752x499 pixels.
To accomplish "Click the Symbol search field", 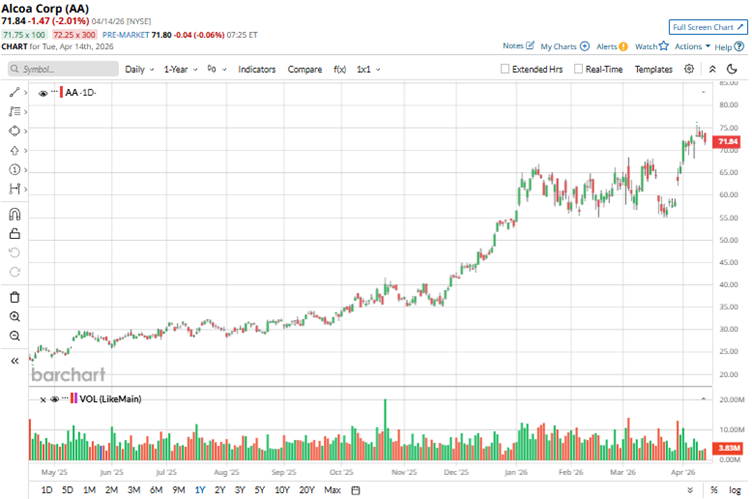I will (63, 69).
